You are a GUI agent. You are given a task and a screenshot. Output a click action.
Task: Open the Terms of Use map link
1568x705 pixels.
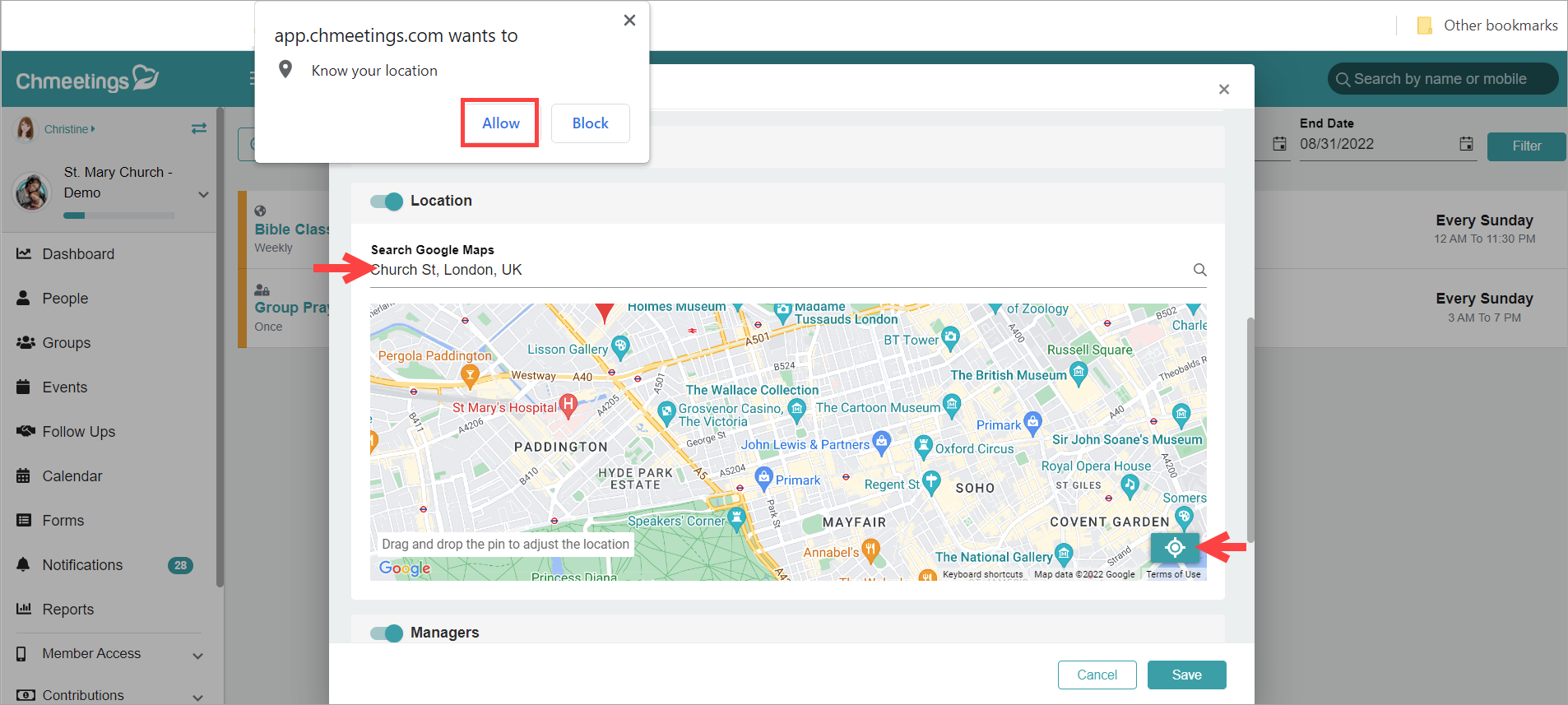click(1173, 574)
